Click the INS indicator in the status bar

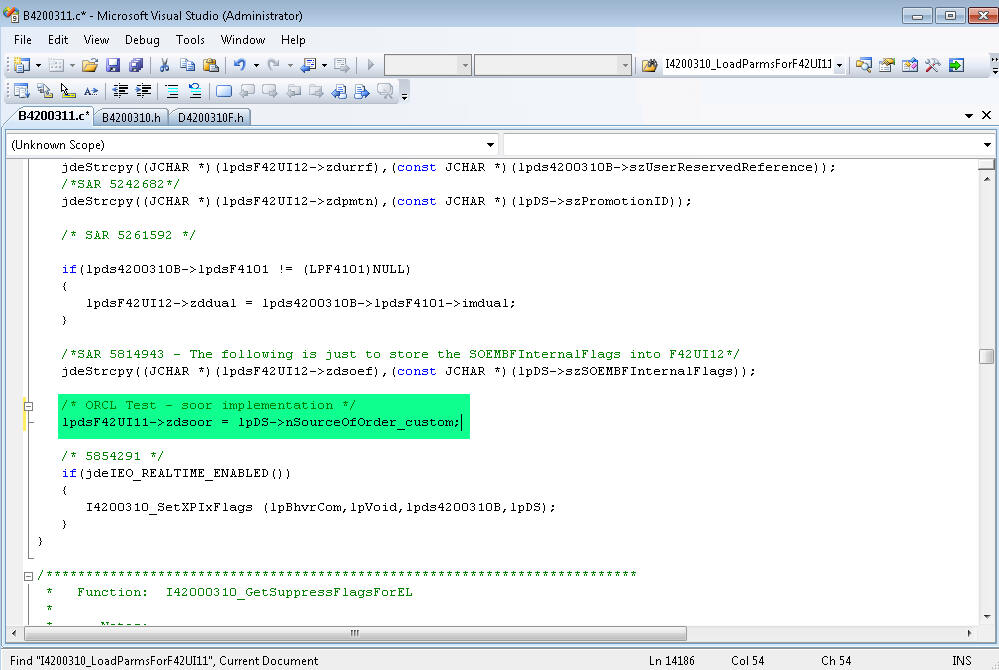coord(961,660)
